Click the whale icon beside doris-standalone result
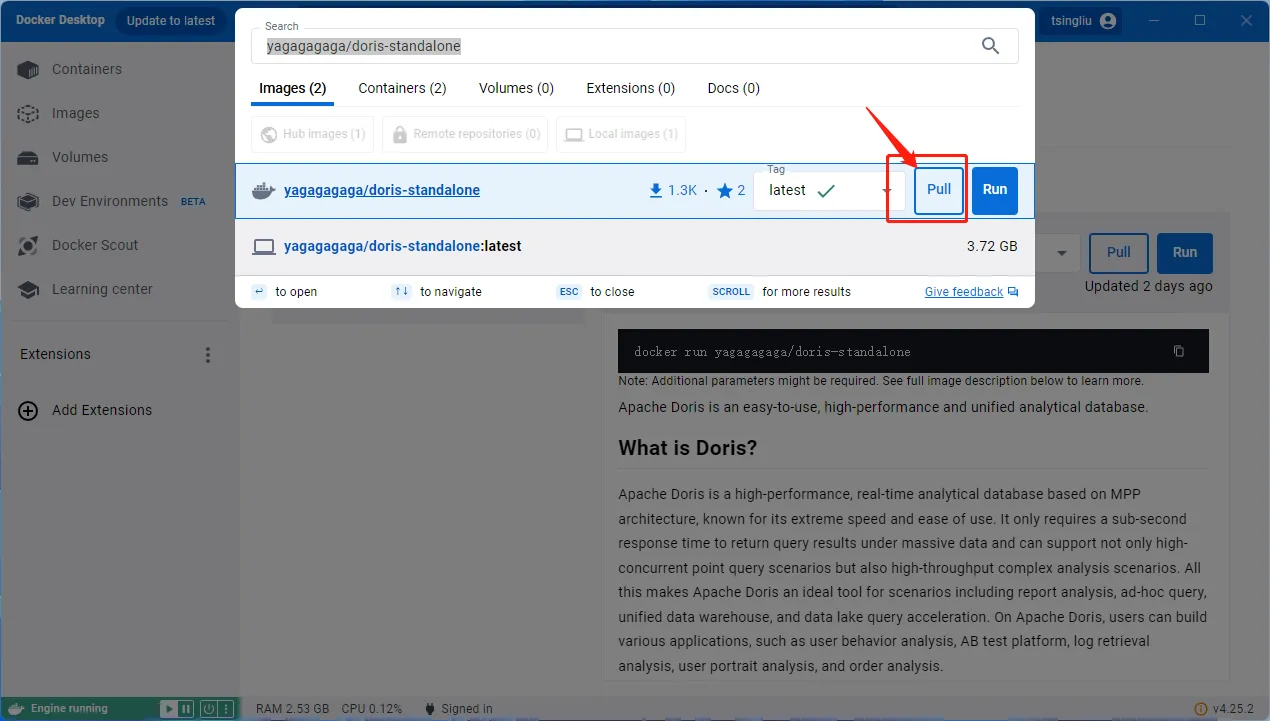Screen dimensions: 1270x721 click(263, 191)
